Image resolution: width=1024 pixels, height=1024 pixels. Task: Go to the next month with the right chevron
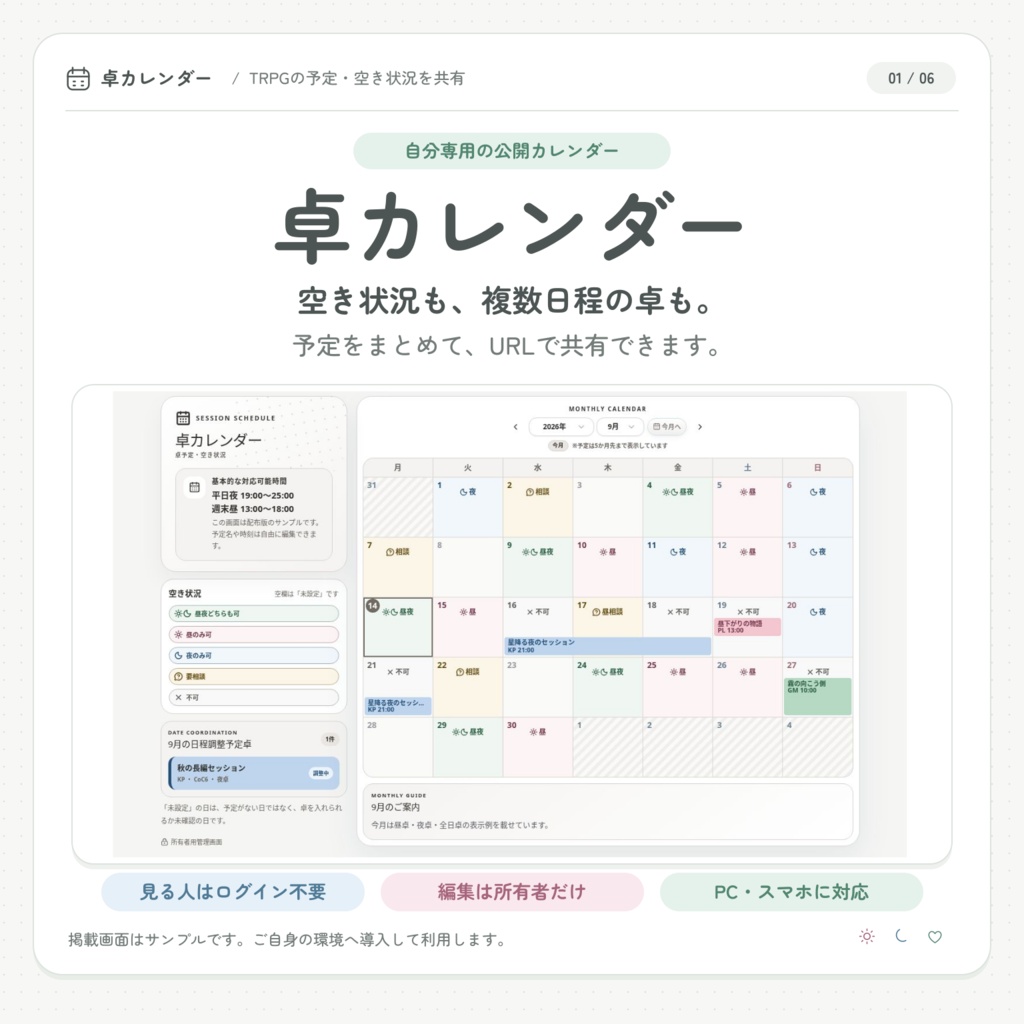pyautogui.click(x=700, y=427)
